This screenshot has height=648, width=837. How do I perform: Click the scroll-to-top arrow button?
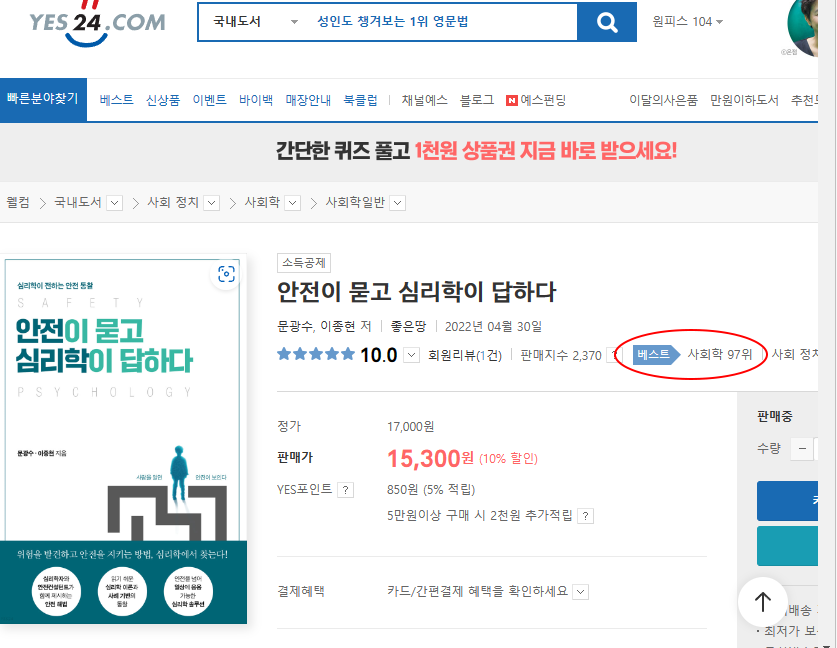point(762,602)
